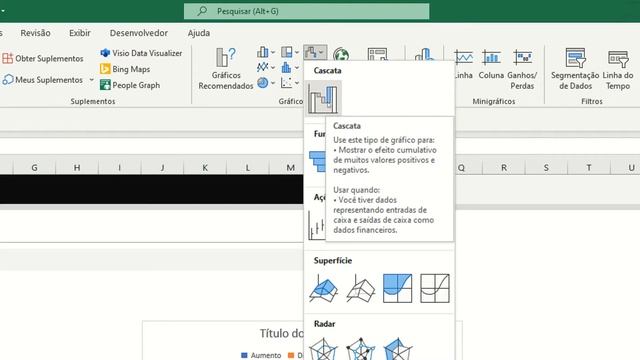Click the PivotChart icon

tap(377, 54)
